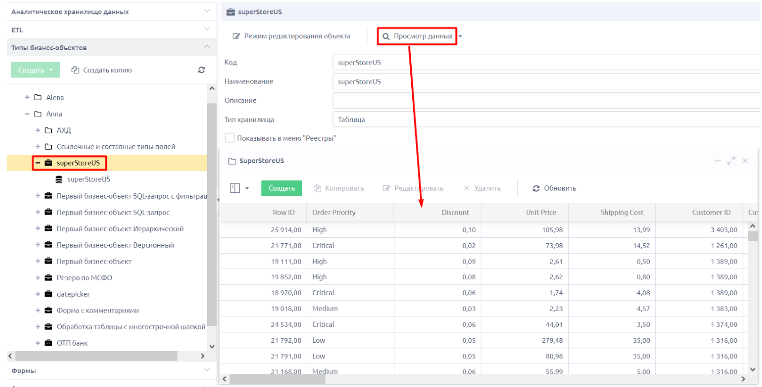762x387 pixels.
Task: Sort by the Row ID column header
Action: click(263, 212)
